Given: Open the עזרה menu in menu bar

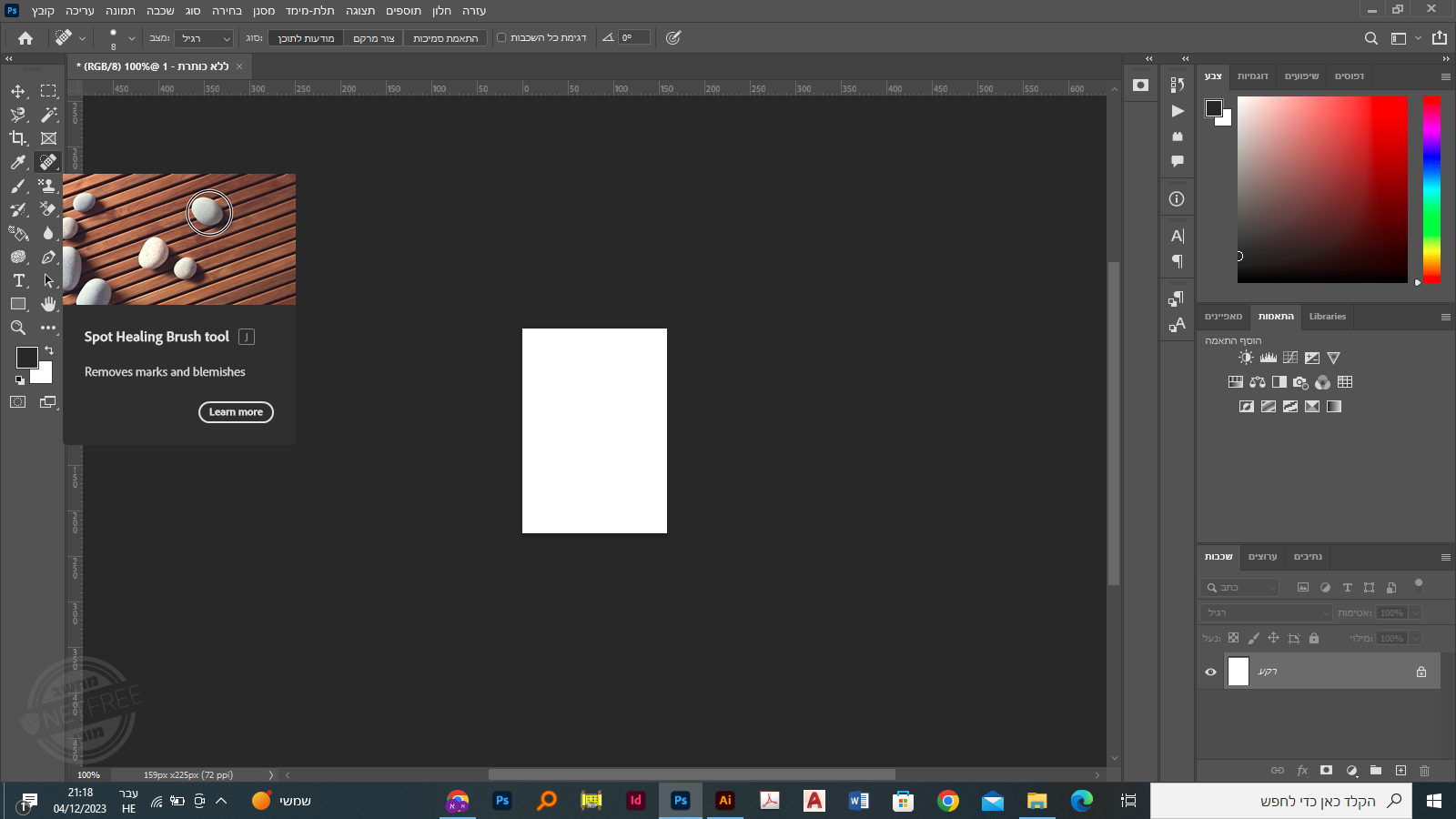Looking at the screenshot, I should pos(474,11).
